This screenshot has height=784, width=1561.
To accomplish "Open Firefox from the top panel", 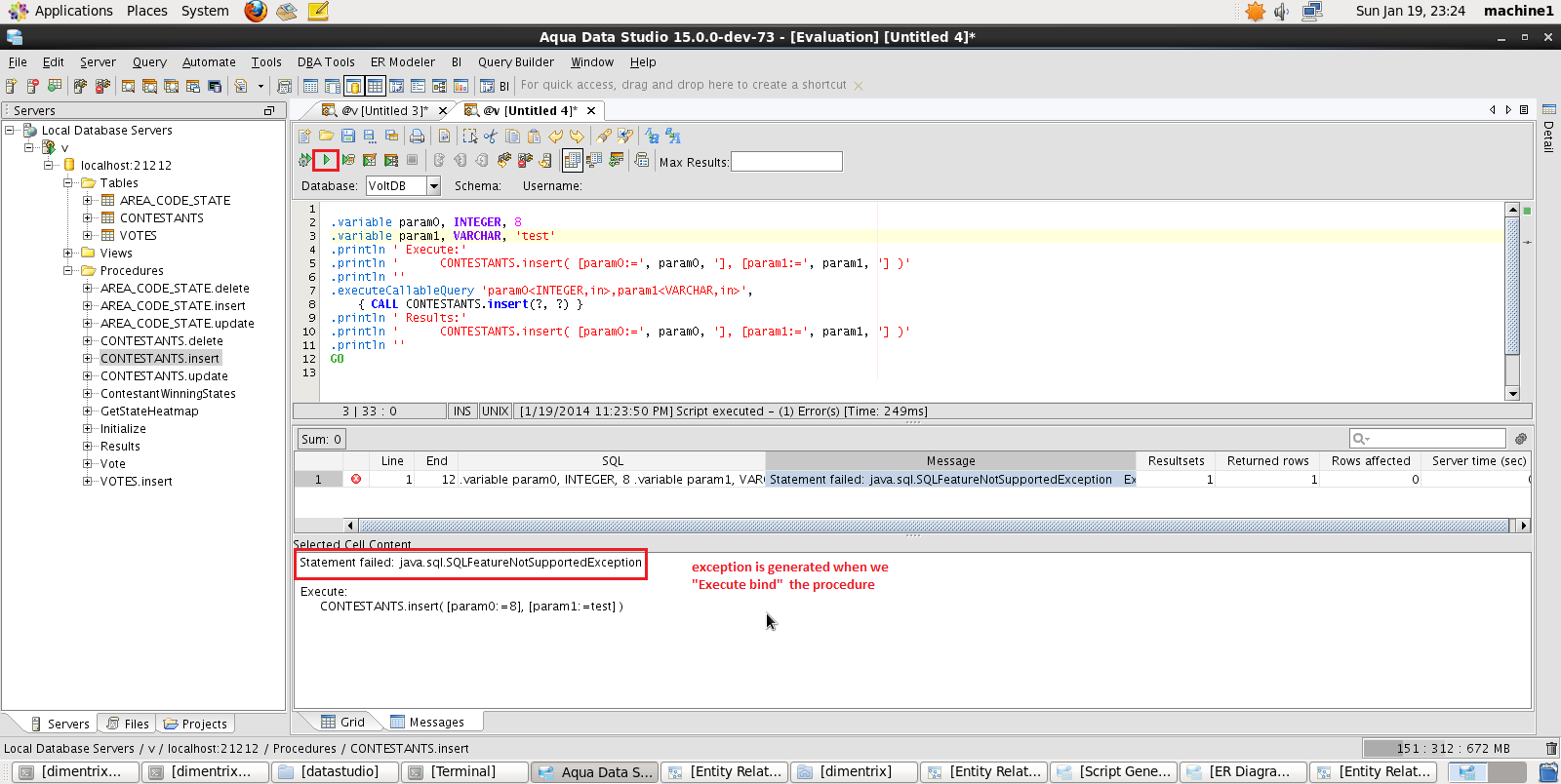I will click(x=256, y=11).
